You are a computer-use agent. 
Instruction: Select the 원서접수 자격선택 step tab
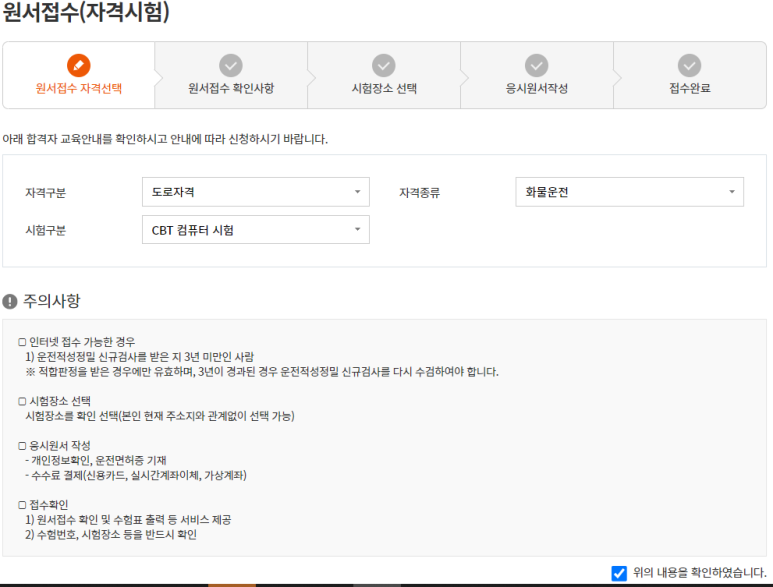click(x=78, y=75)
